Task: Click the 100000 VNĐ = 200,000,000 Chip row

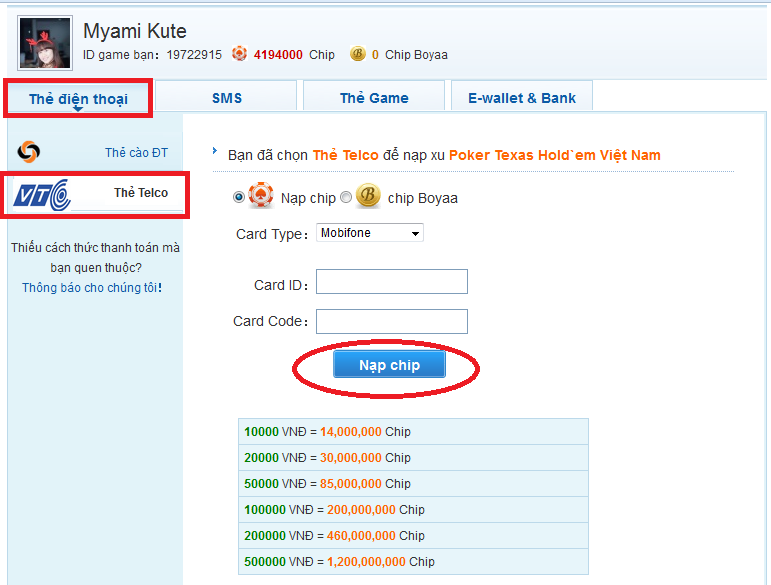Action: click(414, 510)
